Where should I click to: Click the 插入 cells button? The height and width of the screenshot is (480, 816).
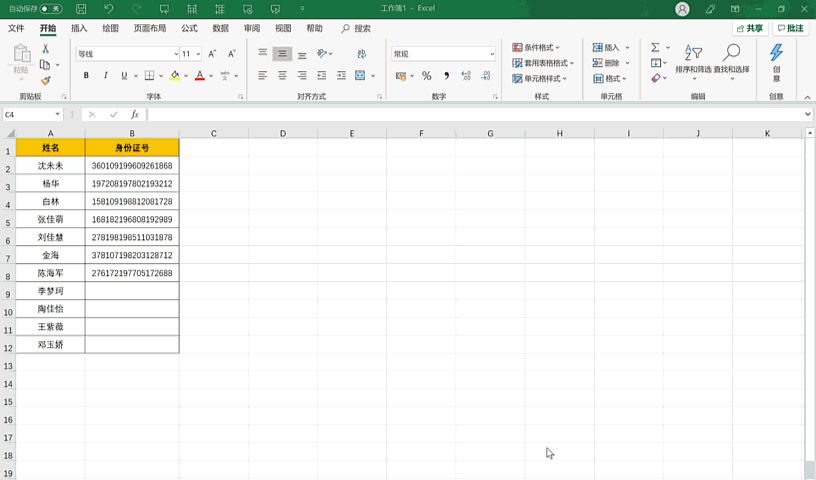pyautogui.click(x=606, y=47)
